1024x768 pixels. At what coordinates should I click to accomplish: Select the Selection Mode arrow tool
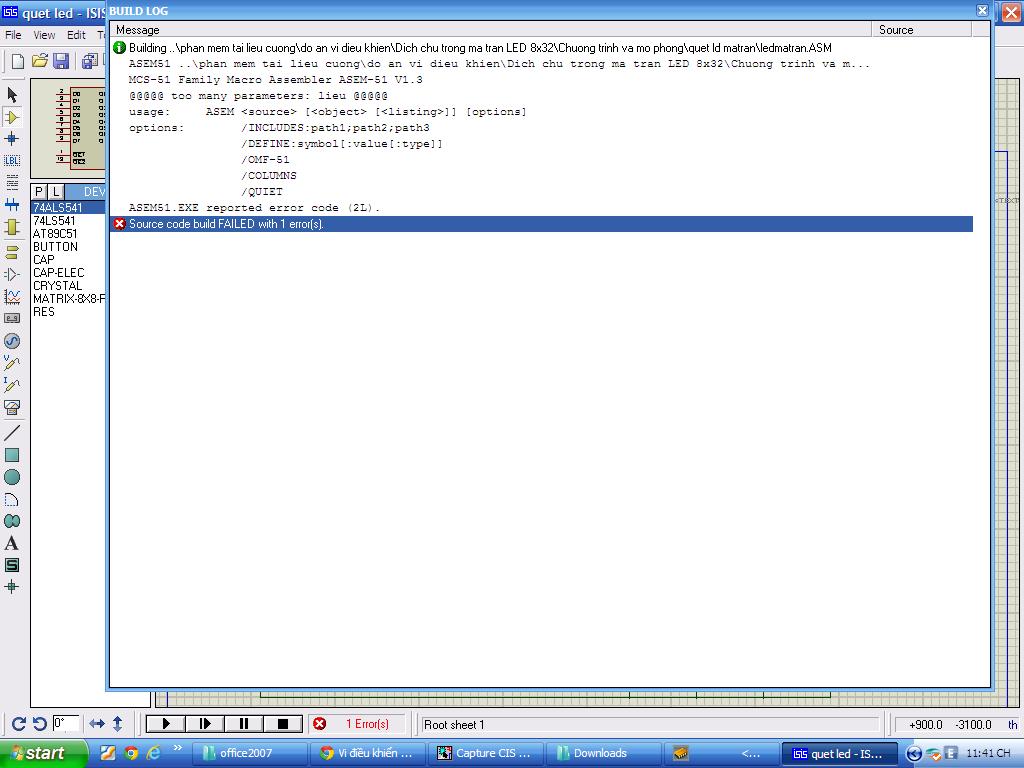click(12, 95)
